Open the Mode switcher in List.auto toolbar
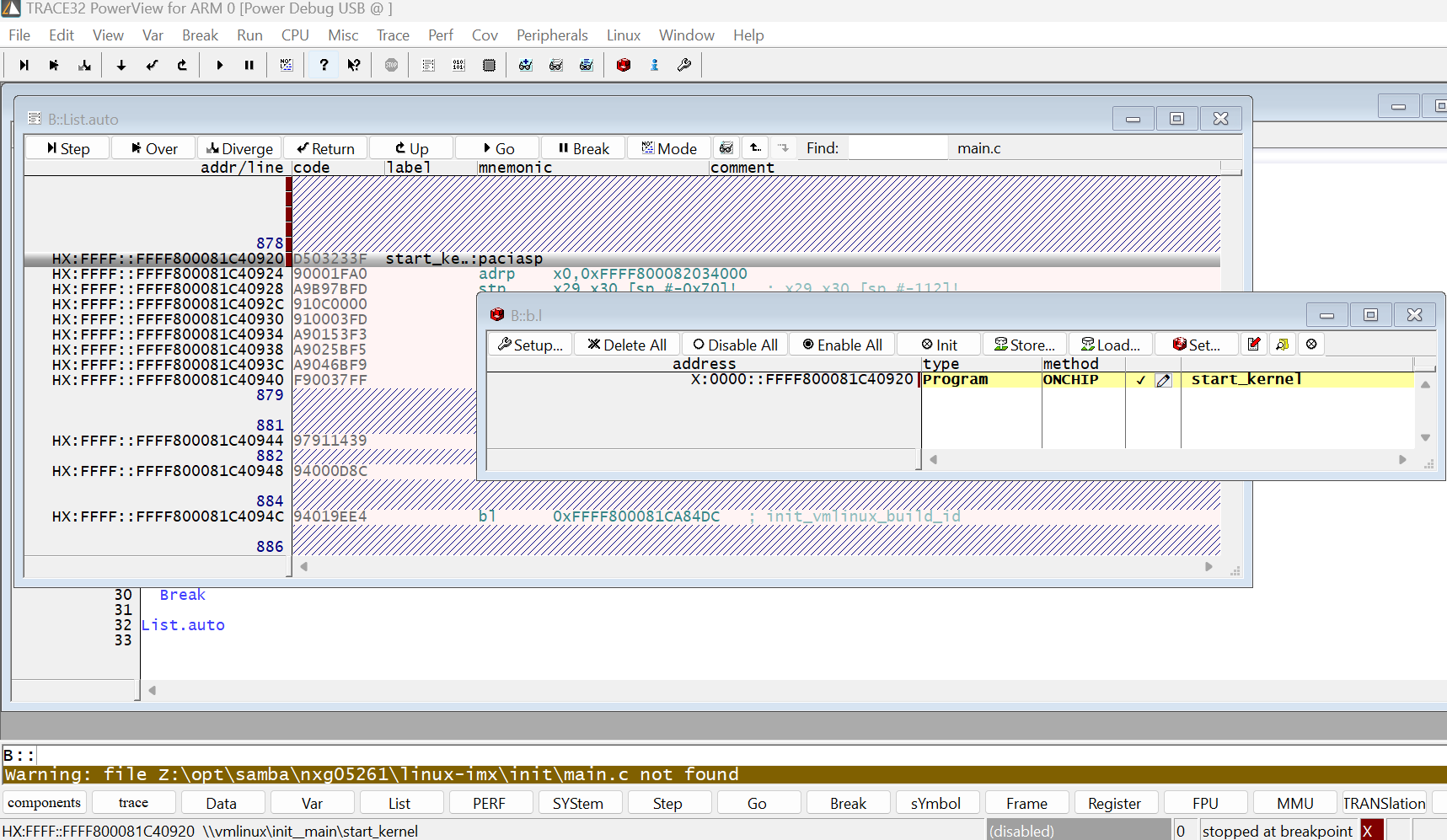This screenshot has height=840, width=1447. click(668, 147)
